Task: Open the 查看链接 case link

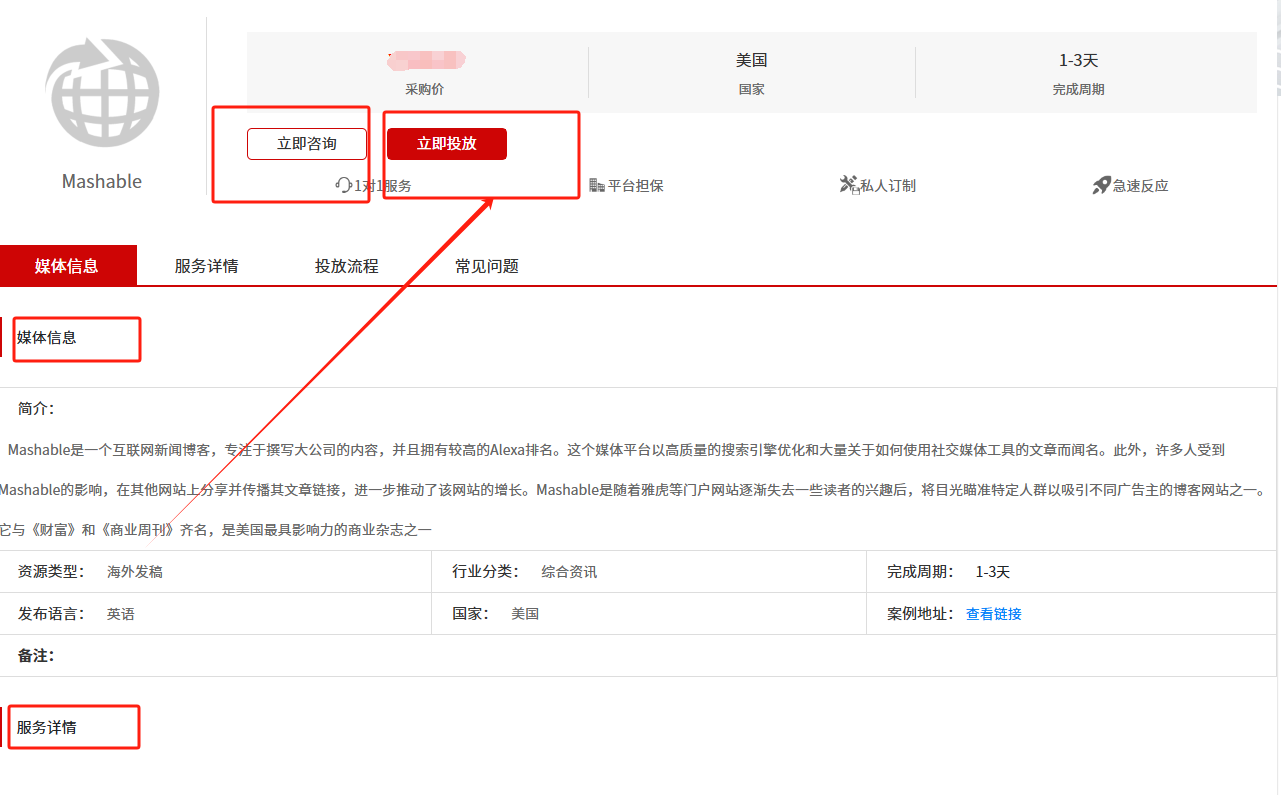Action: tap(993, 614)
